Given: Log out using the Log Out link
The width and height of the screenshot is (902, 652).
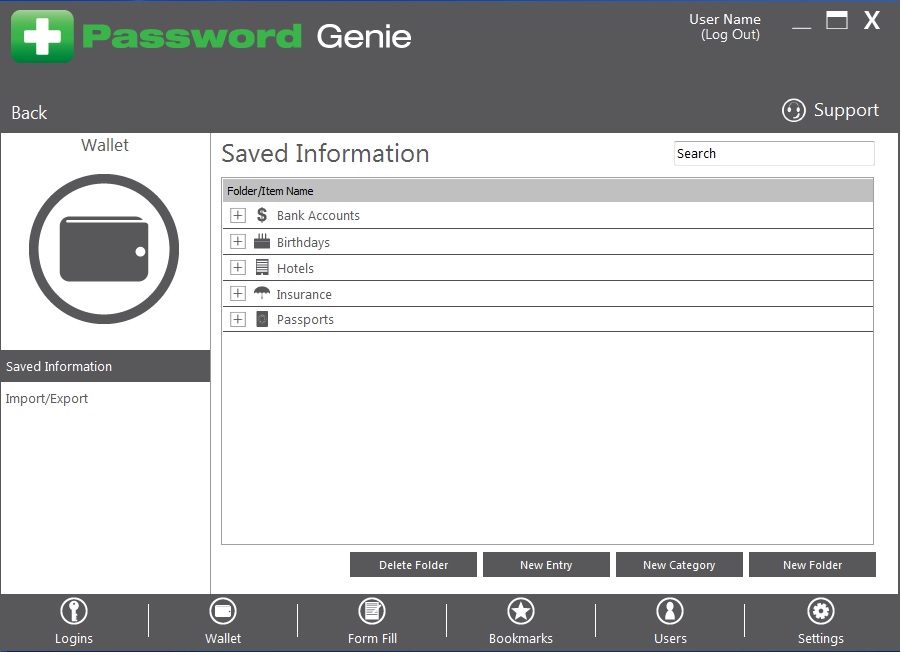Looking at the screenshot, I should [730, 35].
